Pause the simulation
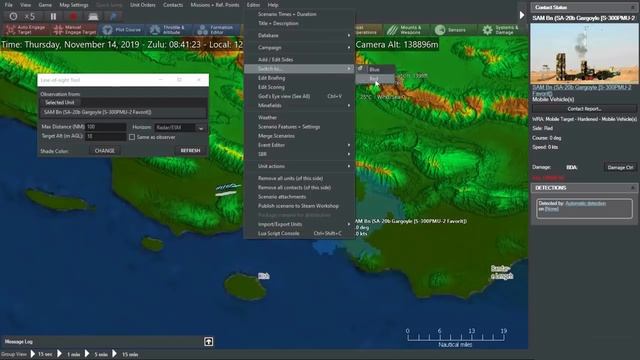Screen dimensions: 640x360 click(53, 16)
